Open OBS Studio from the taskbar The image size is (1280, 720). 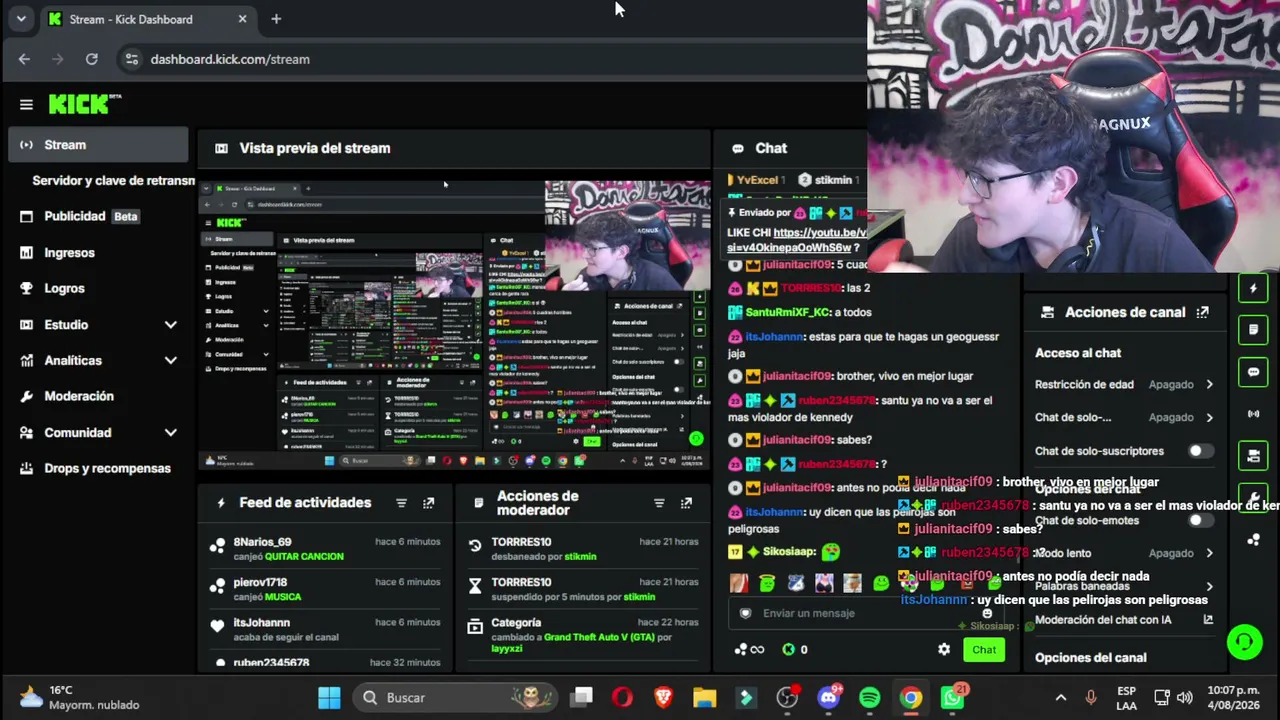point(788,697)
